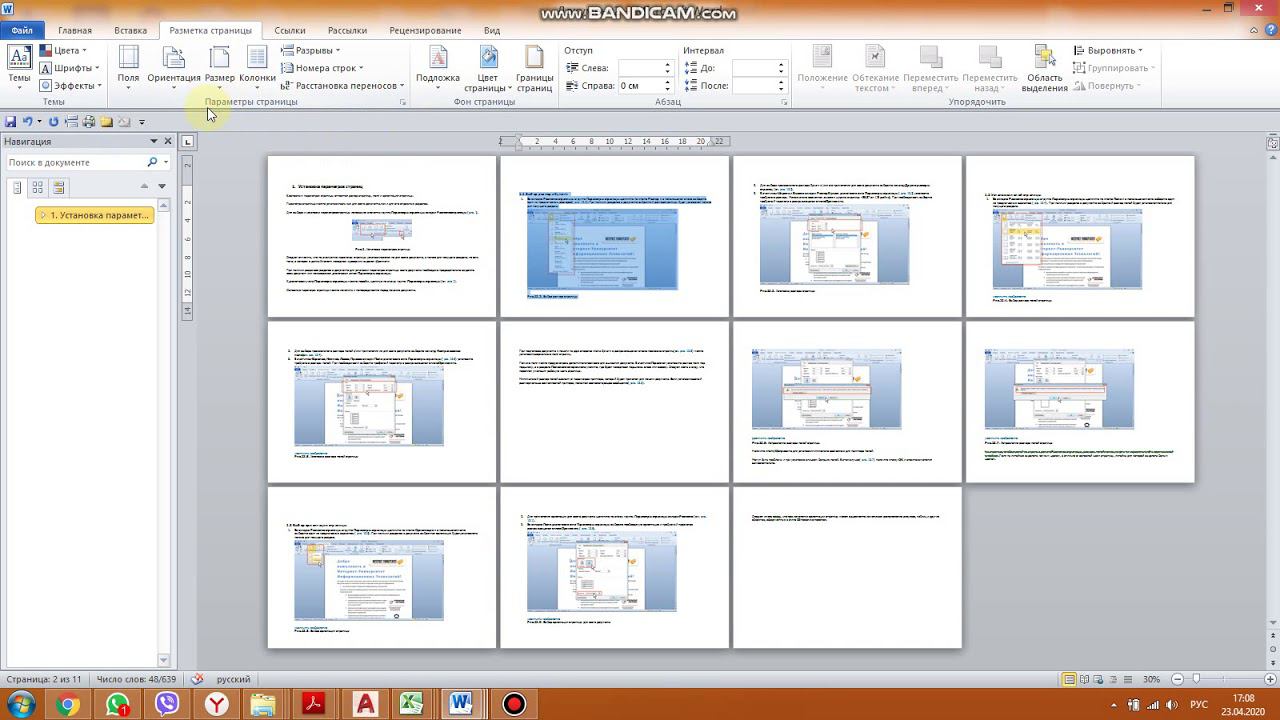Open the Цвет страницы page color menu
1280x720 pixels.
click(x=488, y=67)
